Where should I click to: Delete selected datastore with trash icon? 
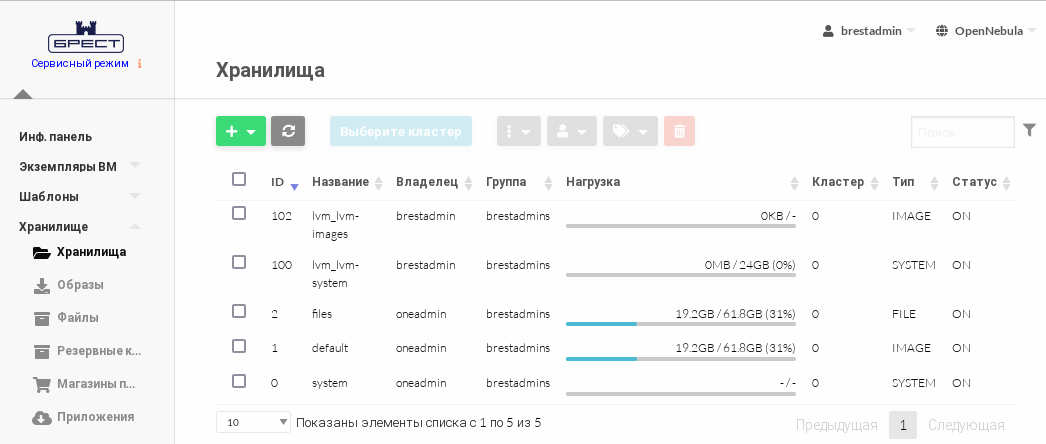tap(679, 131)
